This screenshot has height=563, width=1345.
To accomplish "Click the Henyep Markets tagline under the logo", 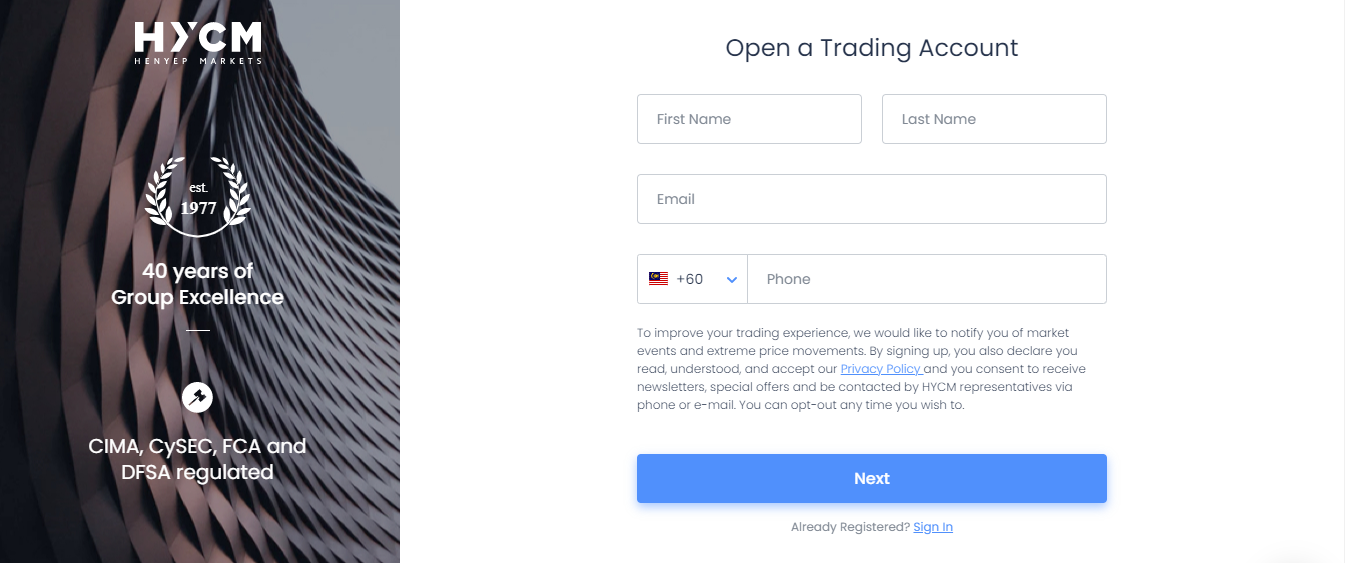I will 198,61.
